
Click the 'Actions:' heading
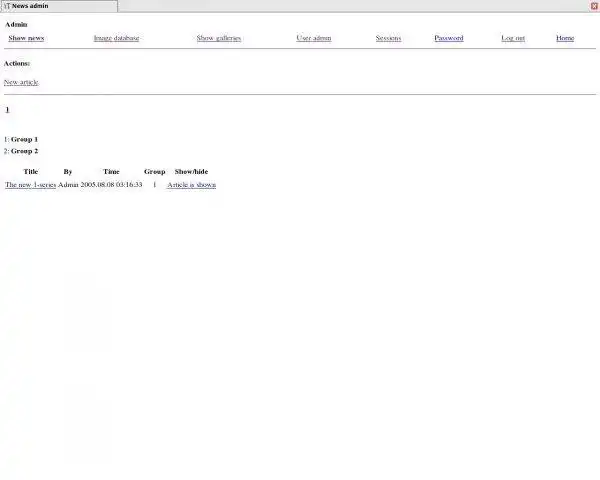click(17, 63)
